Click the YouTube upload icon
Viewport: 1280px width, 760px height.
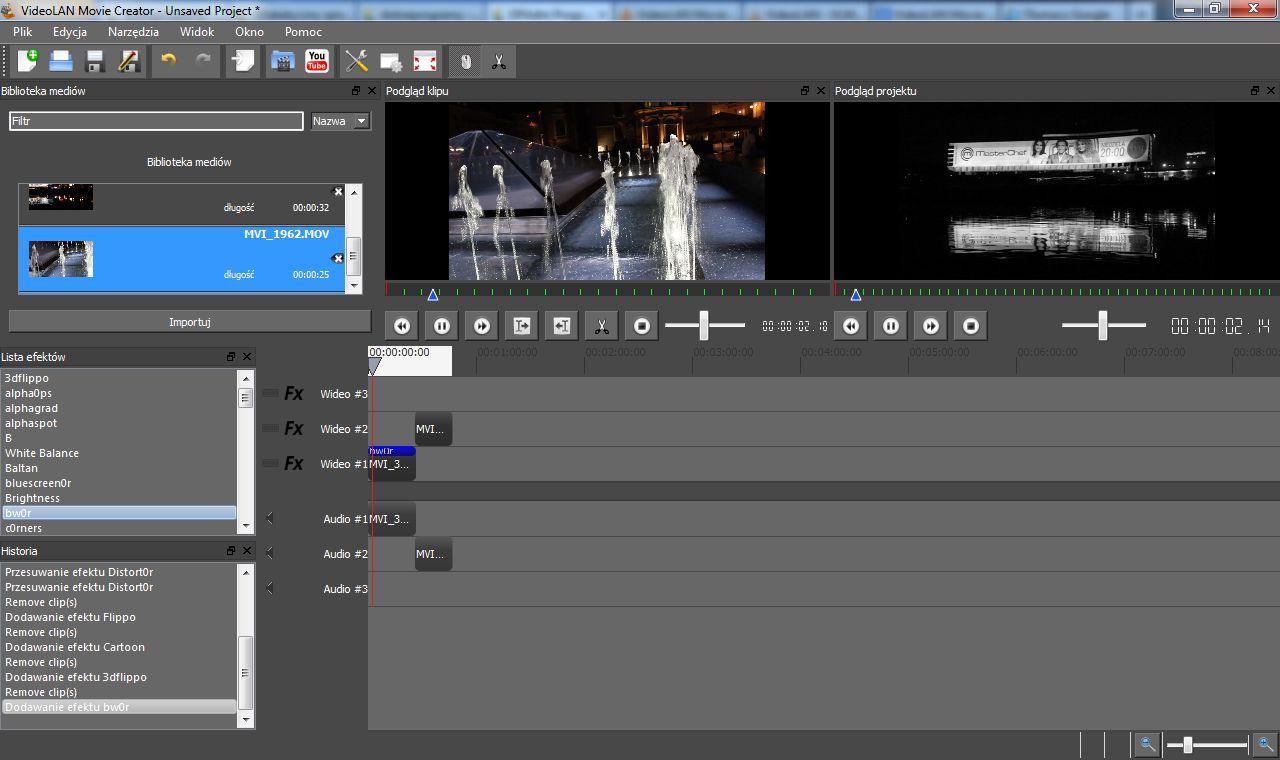pos(316,61)
